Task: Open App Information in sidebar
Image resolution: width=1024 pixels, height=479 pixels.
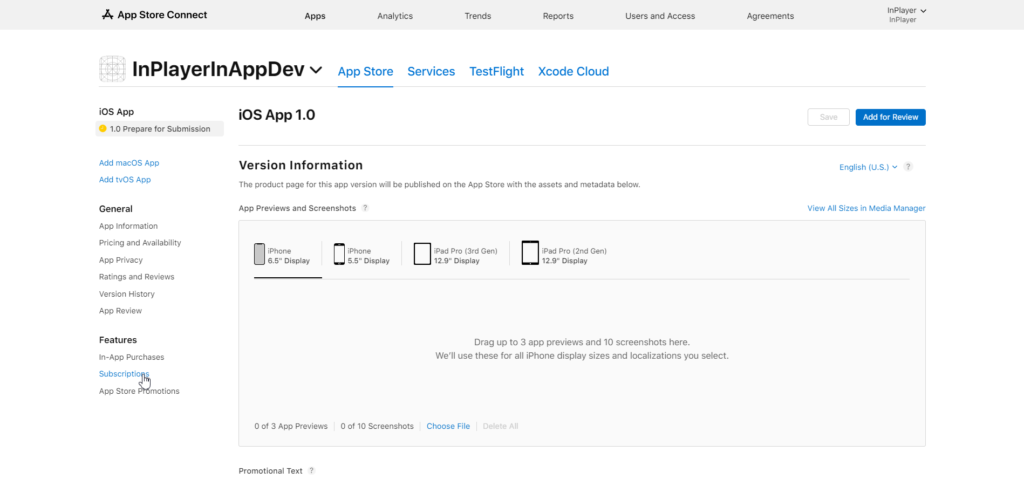Action: 128,226
